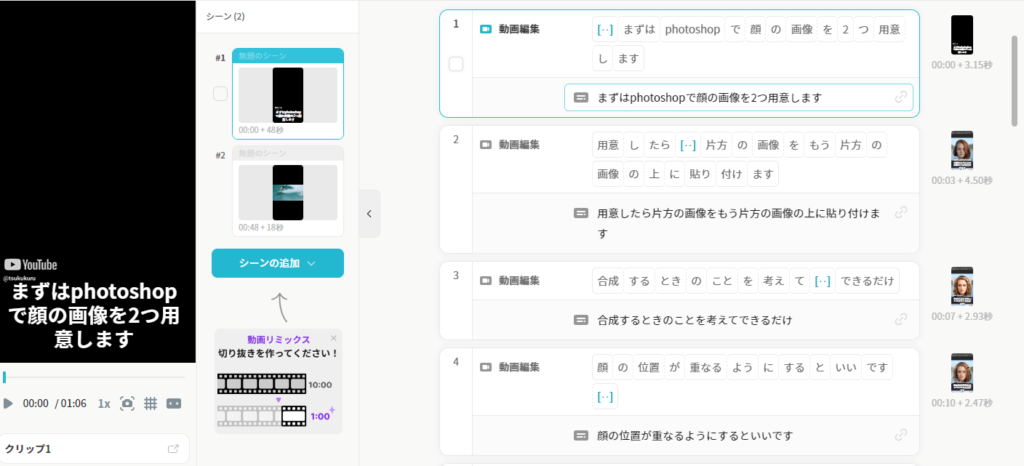Select the word もう in clip 2
1024x466 pixels.
[818, 145]
